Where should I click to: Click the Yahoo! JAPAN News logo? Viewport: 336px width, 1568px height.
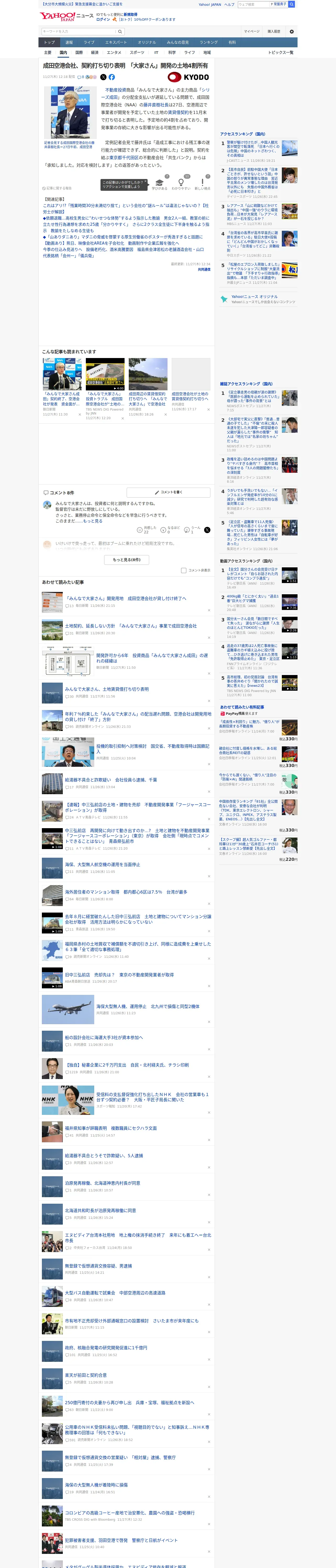(x=66, y=16)
